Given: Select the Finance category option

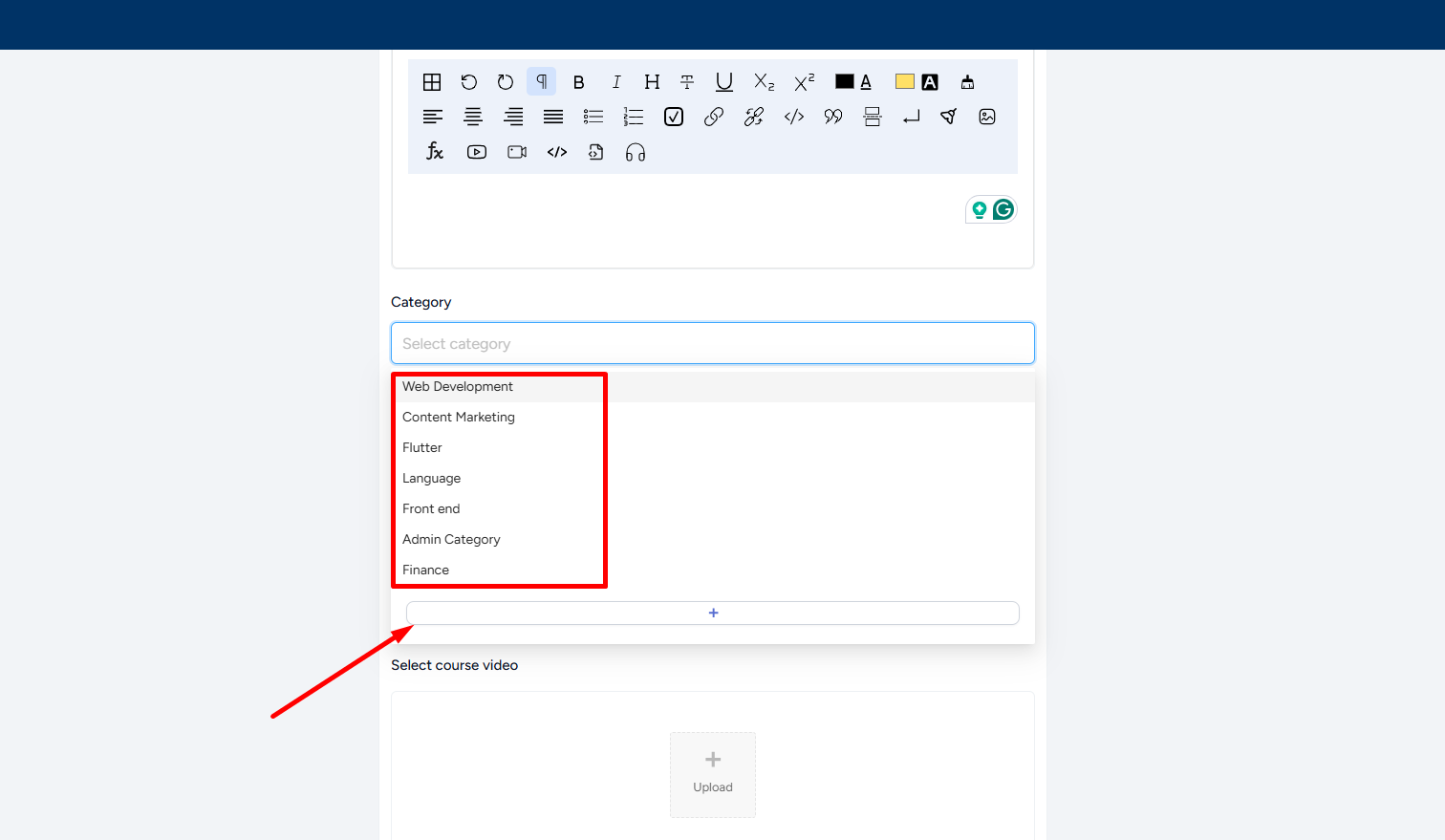Looking at the screenshot, I should pyautogui.click(x=713, y=570).
